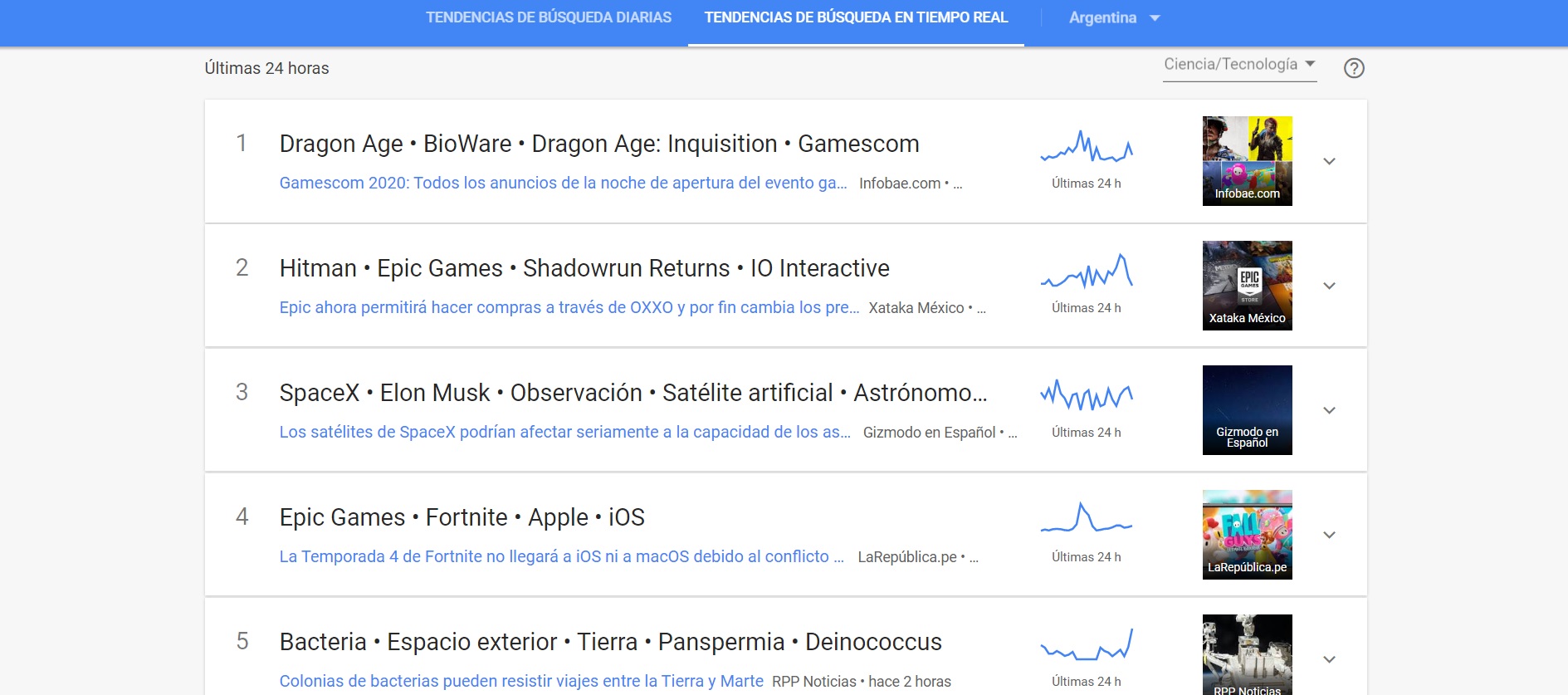Click the 'Últimas 24 horas' heading
Image resolution: width=1568 pixels, height=695 pixels.
point(266,68)
